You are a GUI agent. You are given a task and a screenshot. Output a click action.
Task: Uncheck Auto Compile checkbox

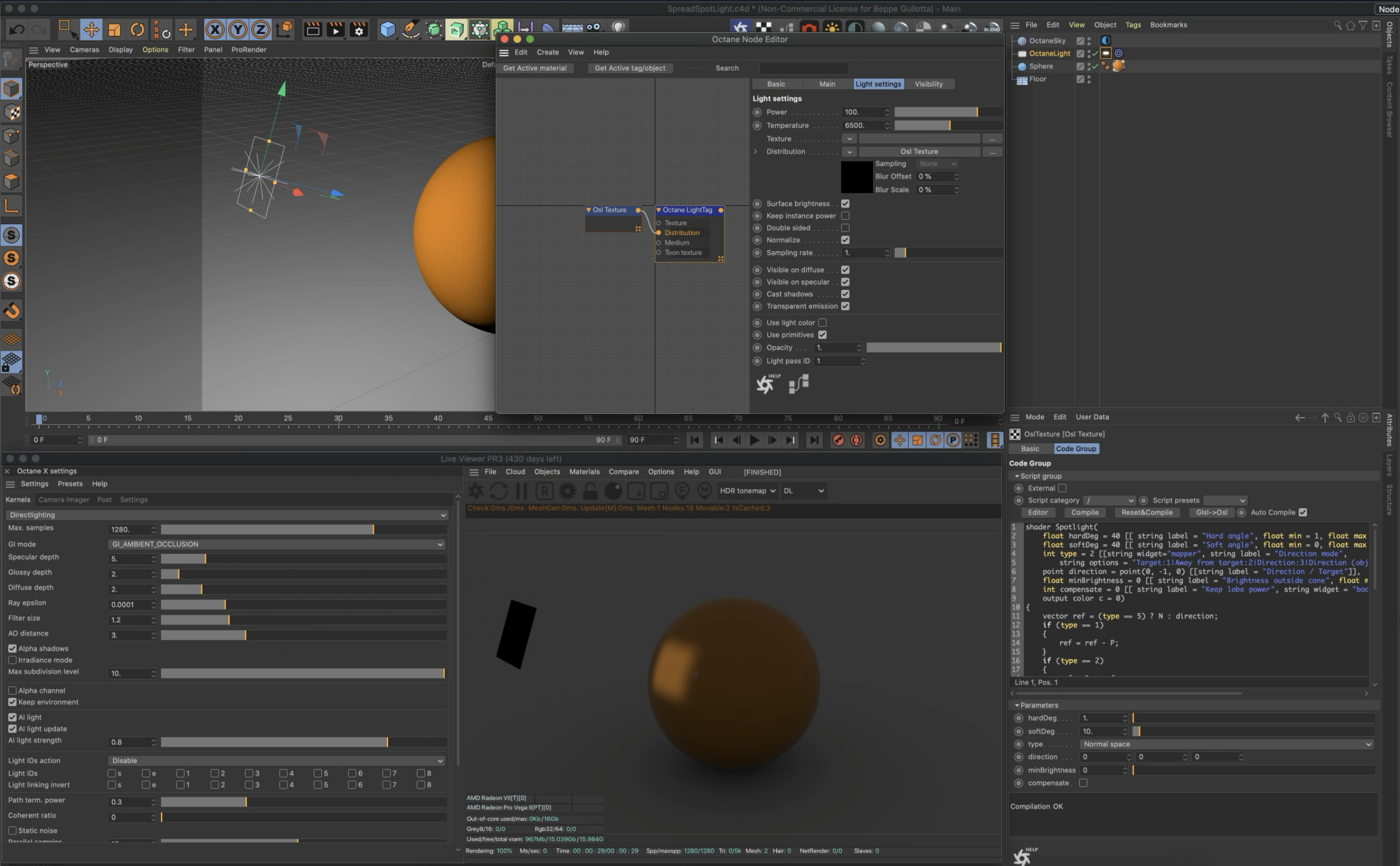pyautogui.click(x=1303, y=512)
